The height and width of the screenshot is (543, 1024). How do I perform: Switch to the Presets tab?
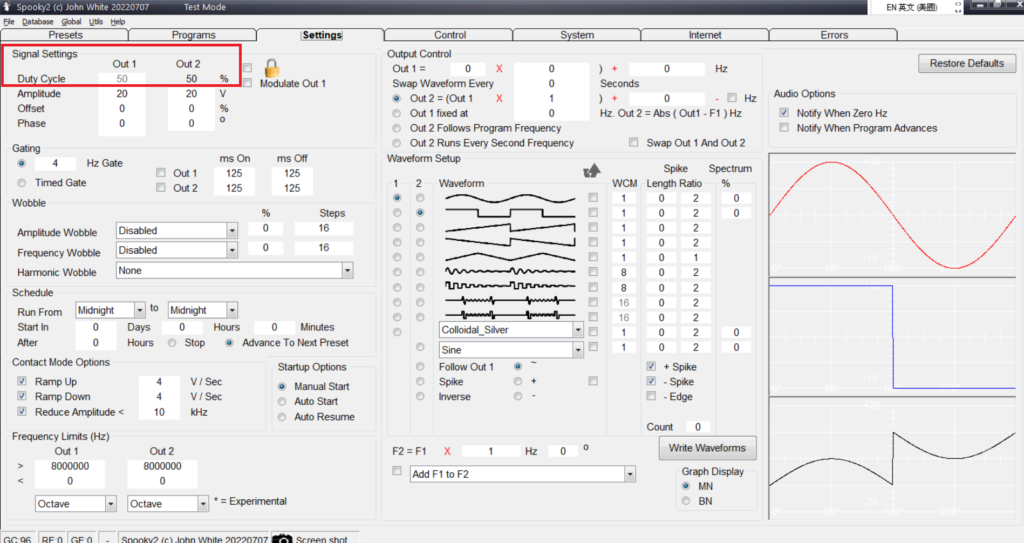coord(65,35)
